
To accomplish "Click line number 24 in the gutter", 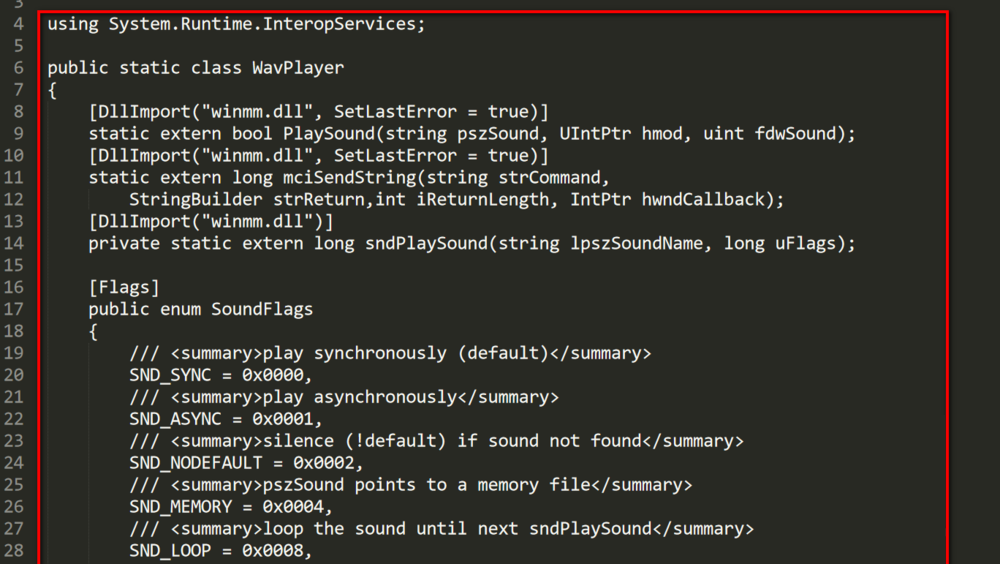I will (x=13, y=463).
